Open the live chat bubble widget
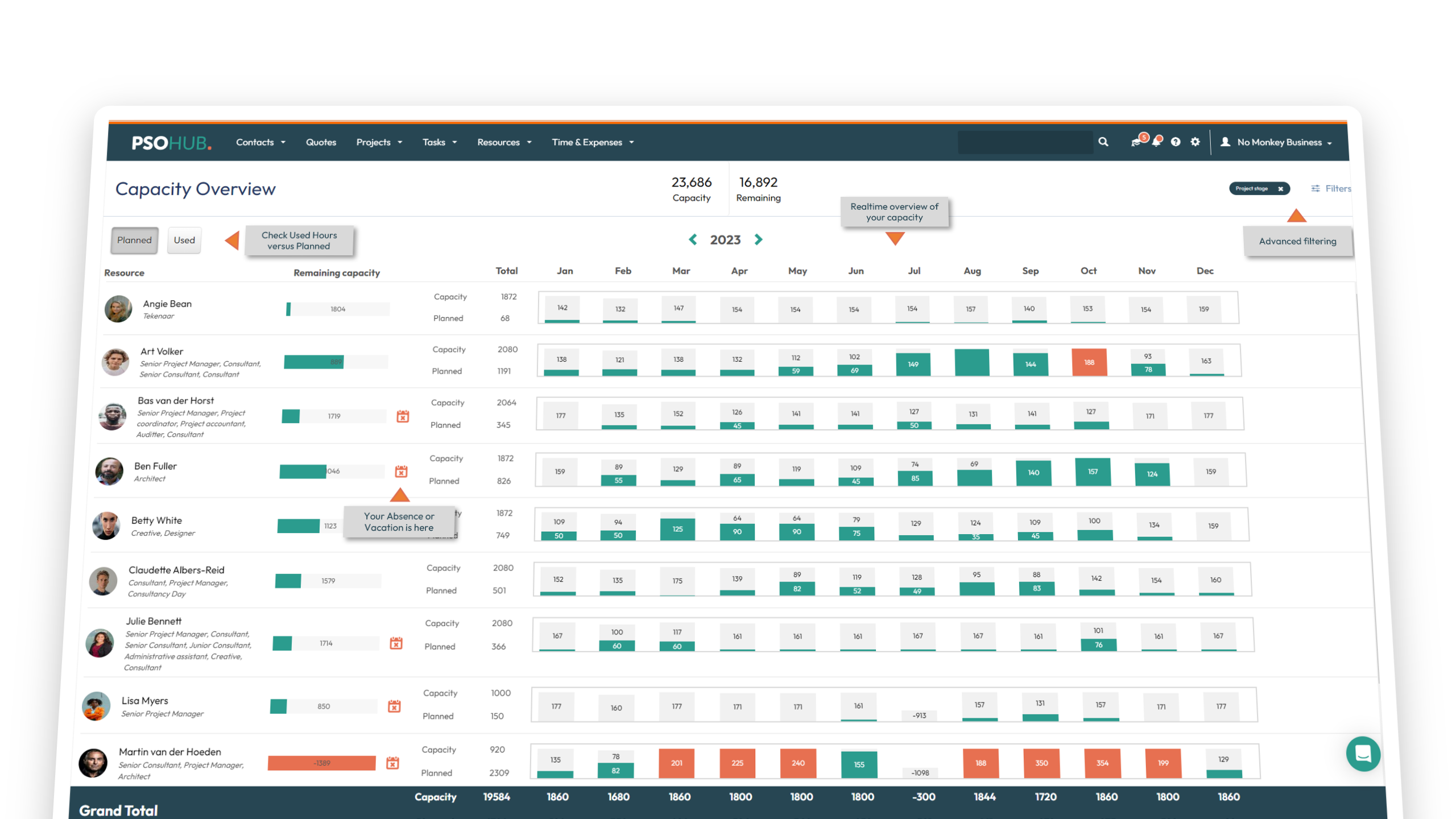 [x=1363, y=754]
